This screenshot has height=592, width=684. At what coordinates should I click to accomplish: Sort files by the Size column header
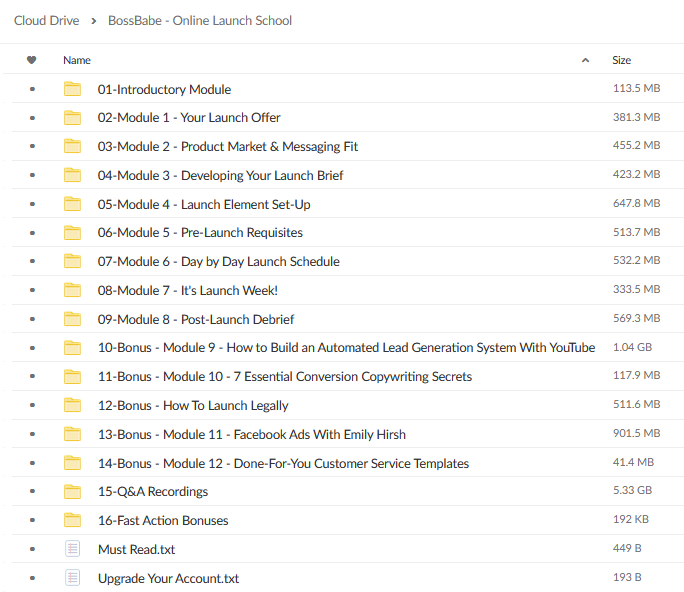point(621,60)
